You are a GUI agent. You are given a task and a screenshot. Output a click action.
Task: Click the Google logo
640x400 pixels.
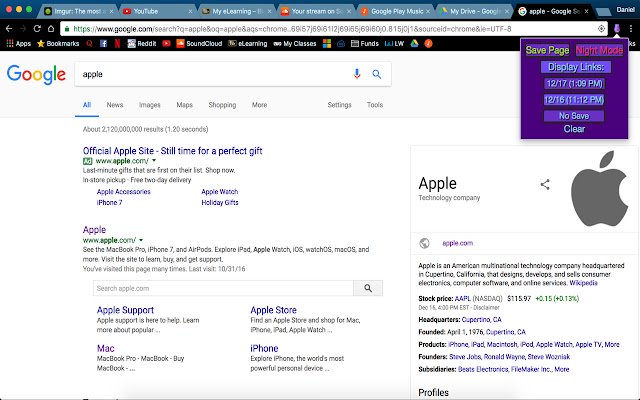click(36, 75)
